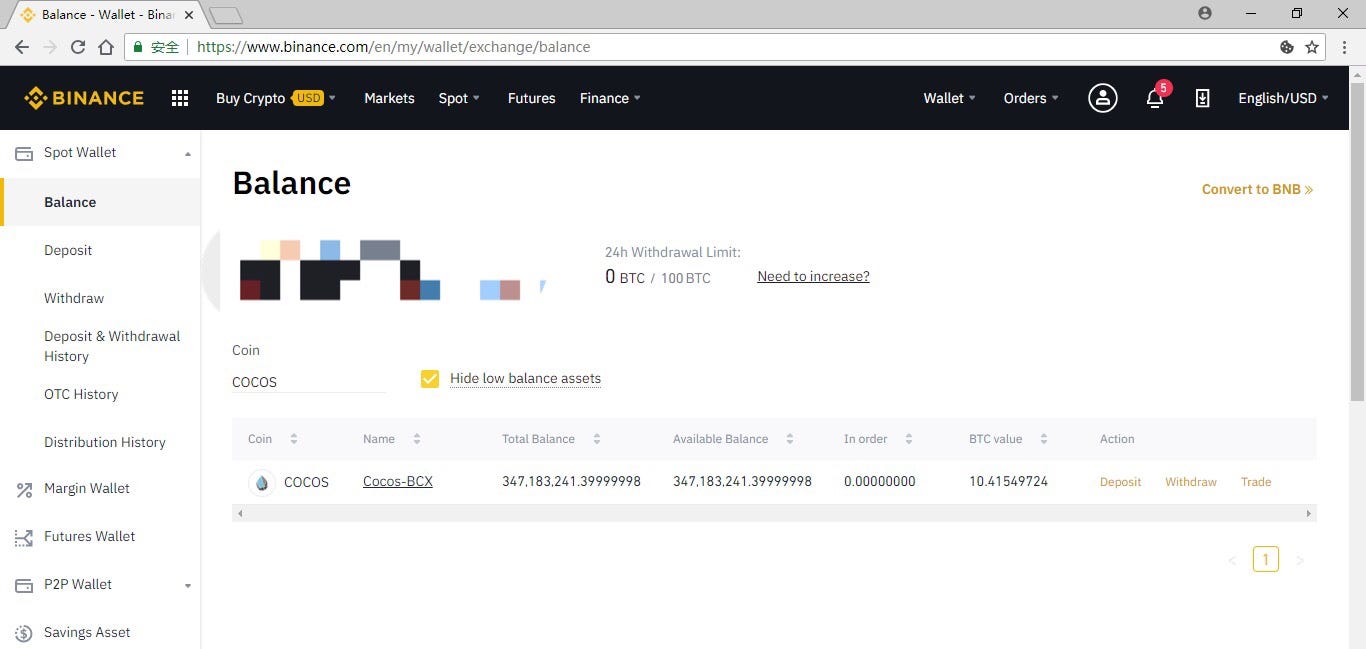Open the user account profile icon
Viewport: 1366px width, 649px height.
[x=1103, y=98]
